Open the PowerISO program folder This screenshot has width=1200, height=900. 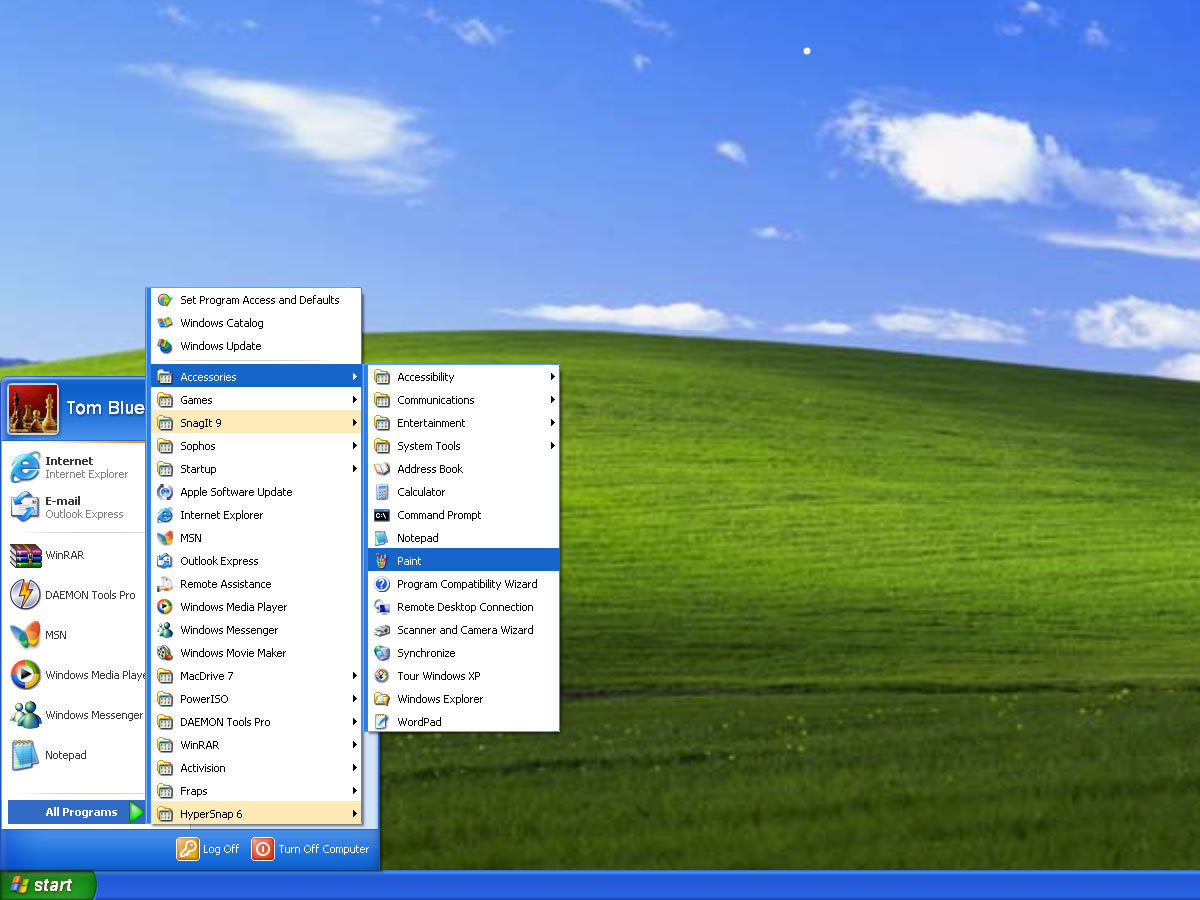click(x=256, y=699)
